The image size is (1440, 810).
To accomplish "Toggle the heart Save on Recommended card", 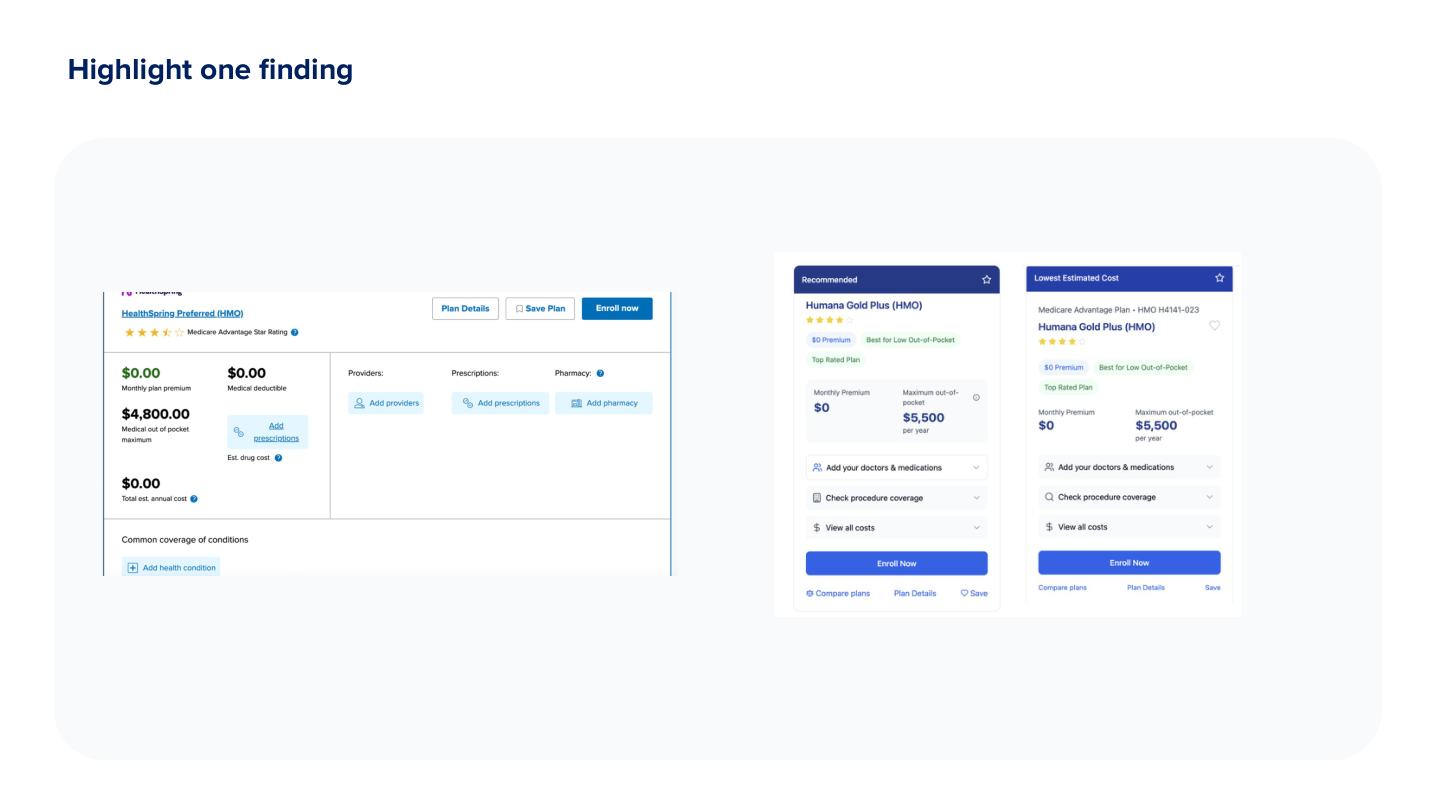I will pyautogui.click(x=964, y=593).
